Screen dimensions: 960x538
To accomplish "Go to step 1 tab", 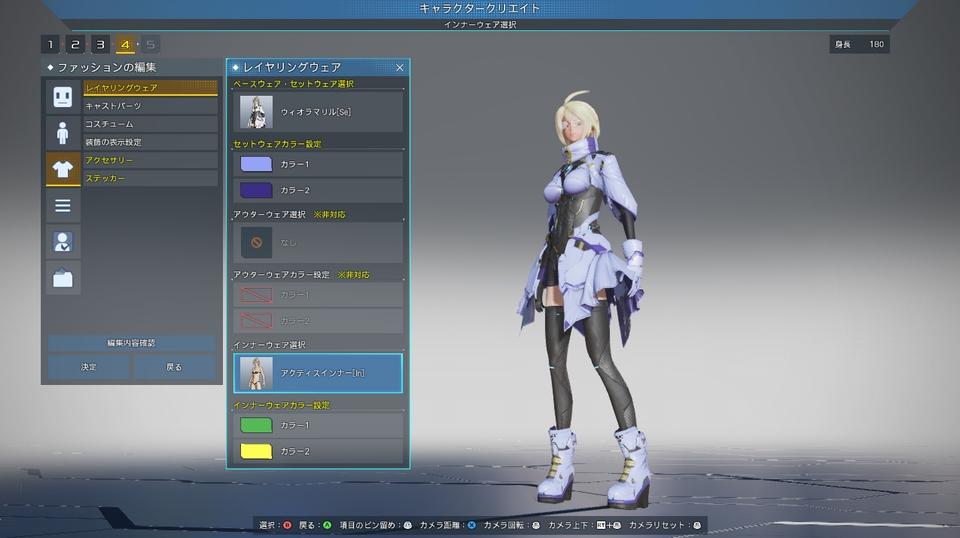I will (x=50, y=44).
